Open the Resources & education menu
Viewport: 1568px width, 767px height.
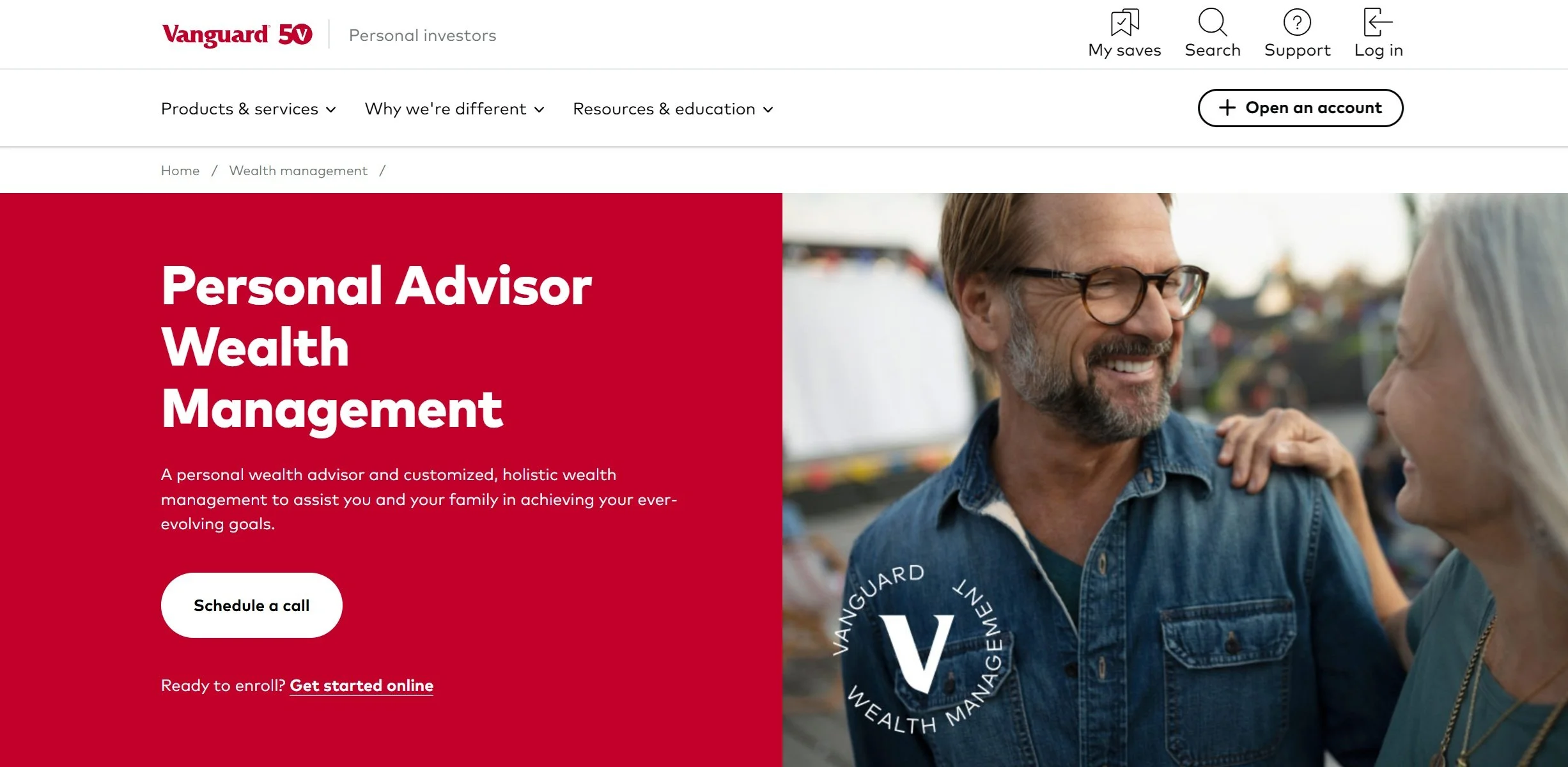pos(673,109)
